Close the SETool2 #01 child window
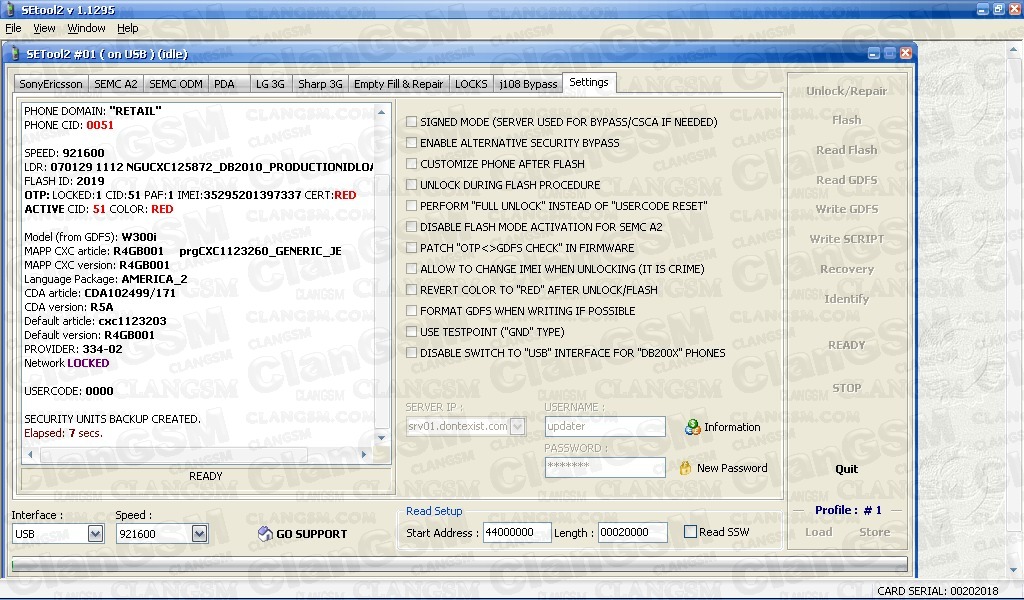Image resolution: width=1024 pixels, height=600 pixels. [x=906, y=54]
